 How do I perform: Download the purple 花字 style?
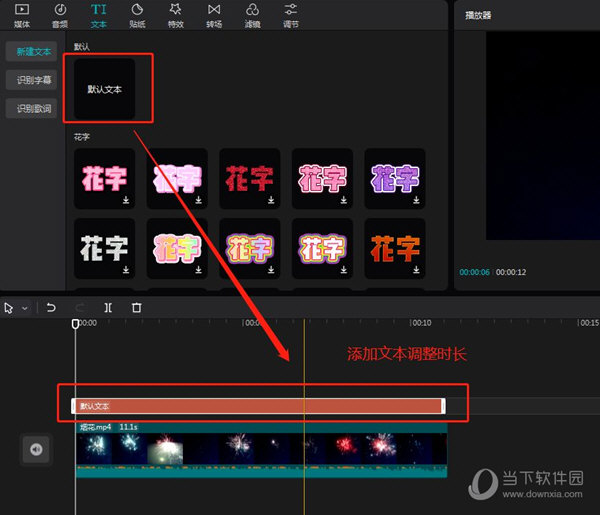pyautogui.click(x=416, y=200)
